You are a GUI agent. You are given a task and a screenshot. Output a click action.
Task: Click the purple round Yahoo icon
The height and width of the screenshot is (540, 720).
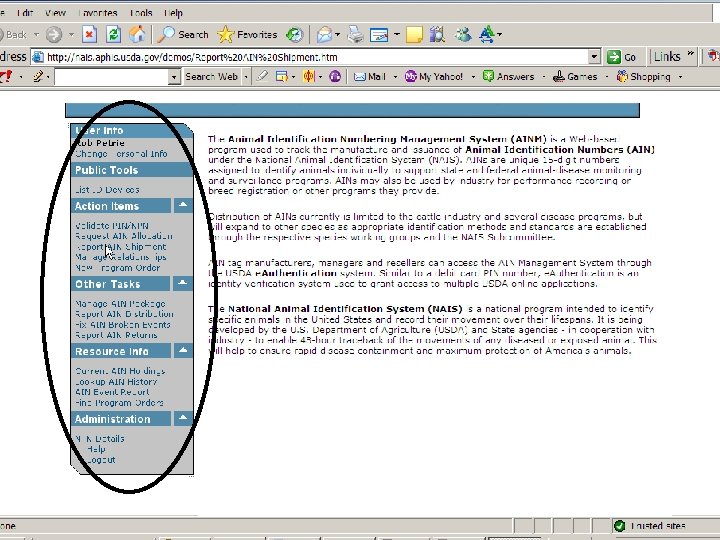click(x=335, y=77)
